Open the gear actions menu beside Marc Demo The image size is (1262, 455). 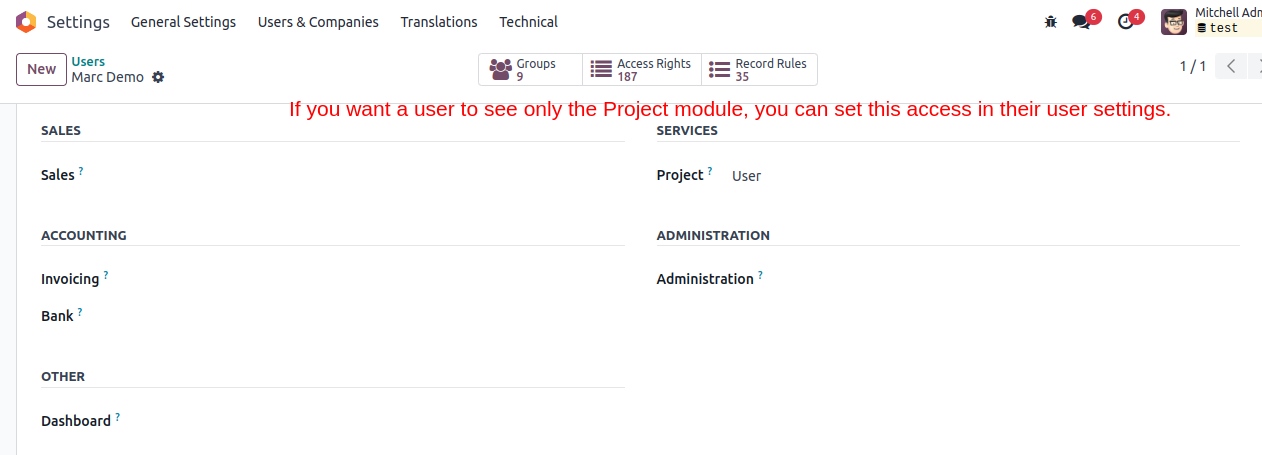click(x=158, y=77)
